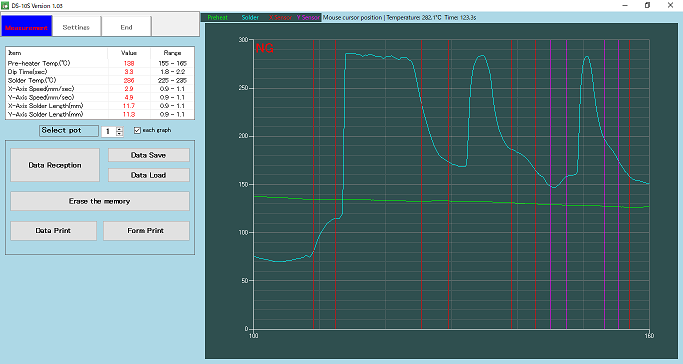Open the Measurement tab
This screenshot has height=364, width=683.
tap(26, 26)
